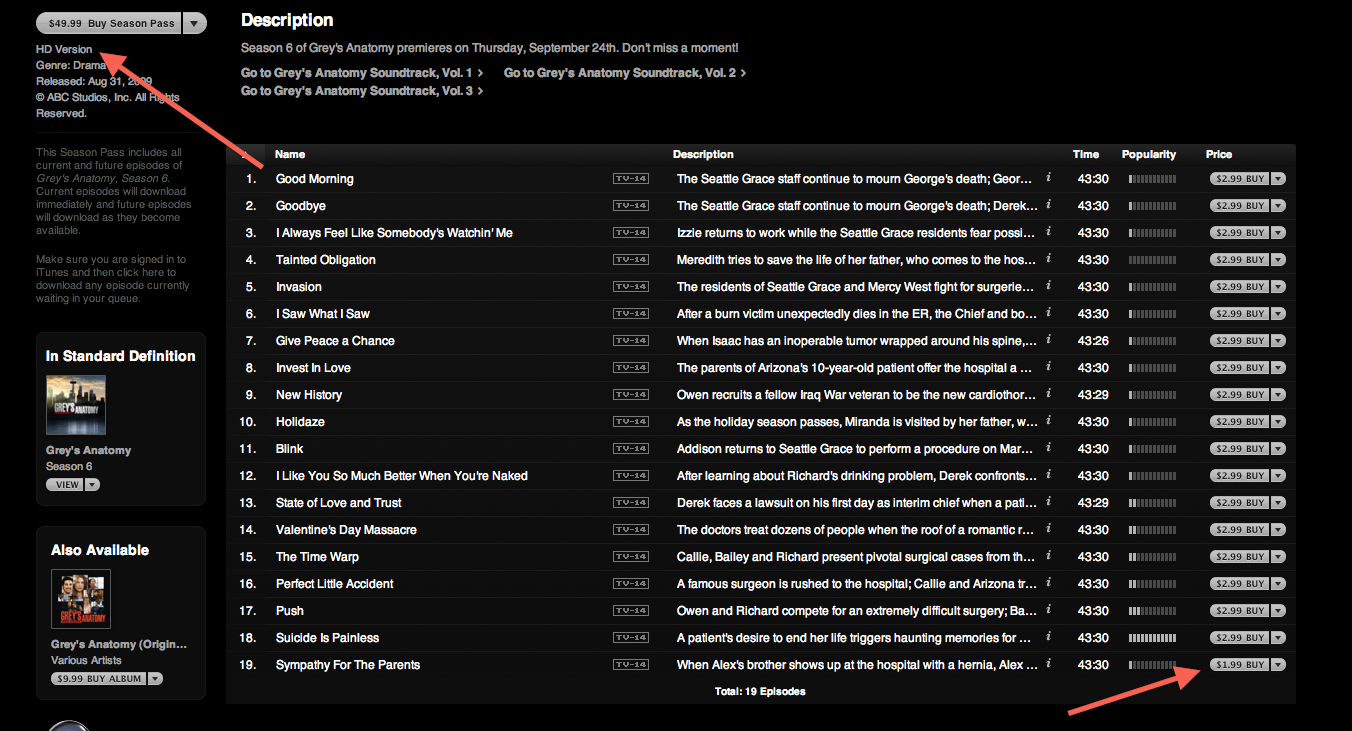
Task: Click TV-14 badge for Holidaze
Action: [631, 422]
